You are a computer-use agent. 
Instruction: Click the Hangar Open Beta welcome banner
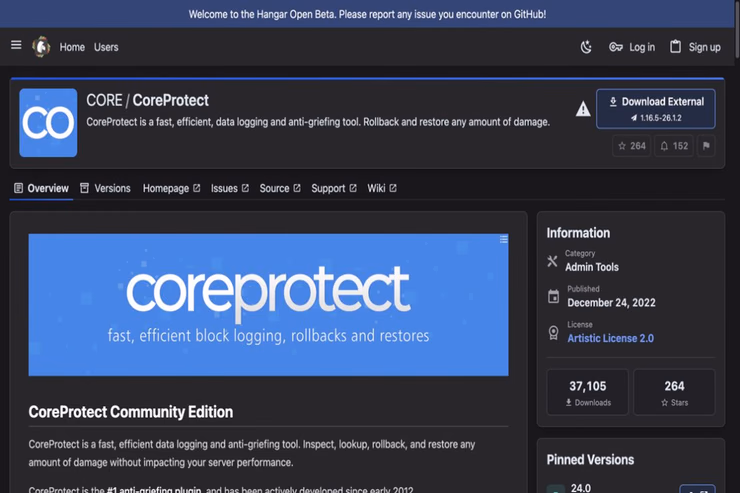(367, 14)
